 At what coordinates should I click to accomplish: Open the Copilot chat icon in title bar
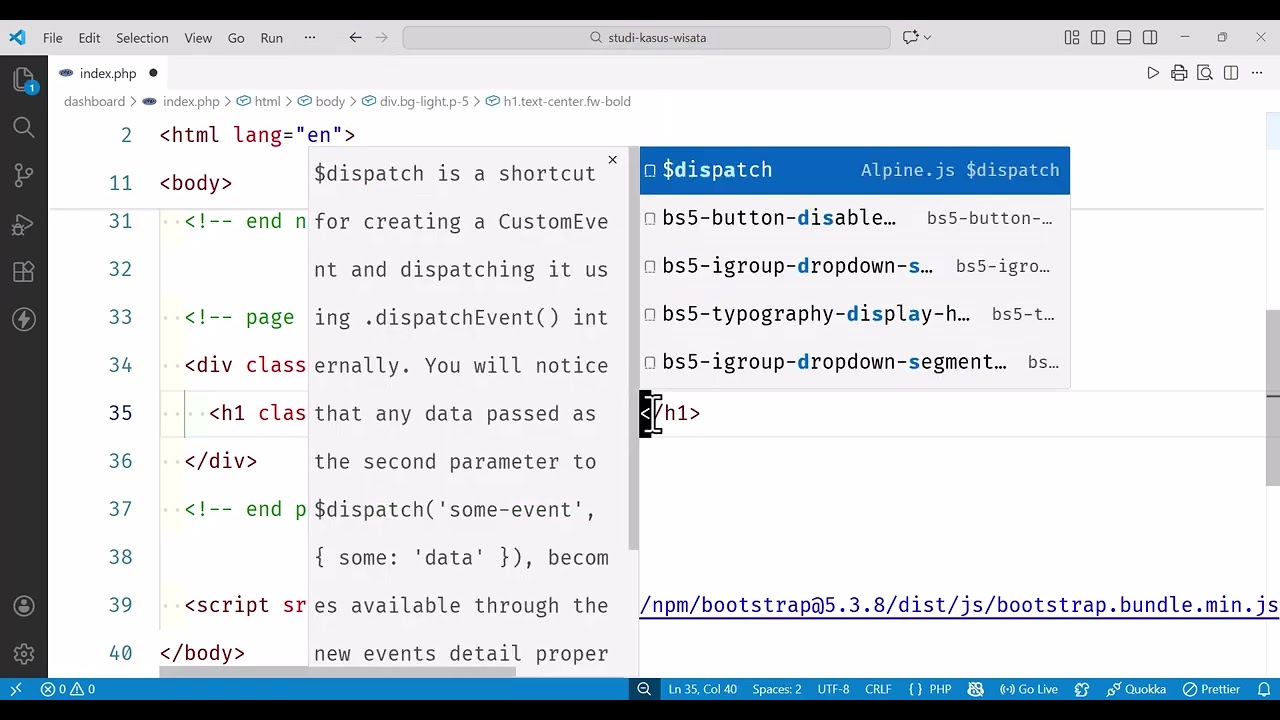tap(910, 37)
